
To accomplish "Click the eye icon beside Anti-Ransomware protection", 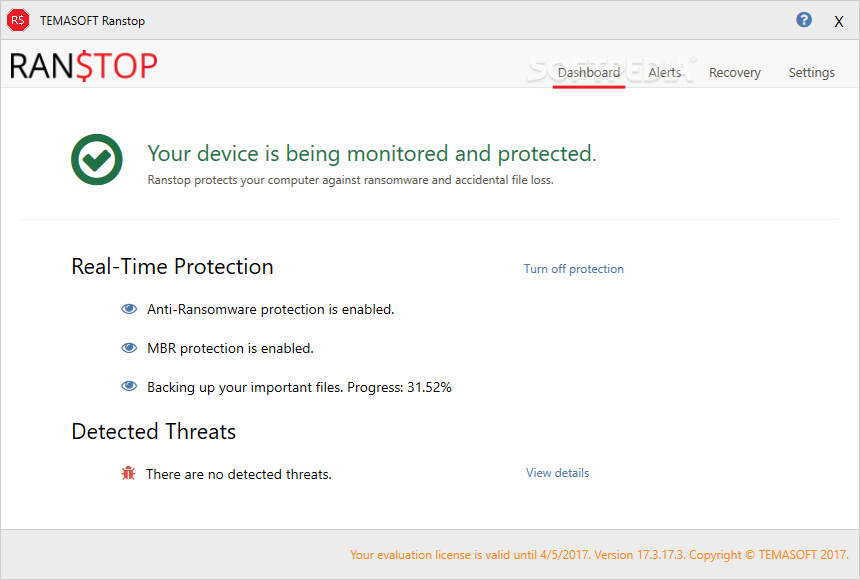I will [x=129, y=309].
